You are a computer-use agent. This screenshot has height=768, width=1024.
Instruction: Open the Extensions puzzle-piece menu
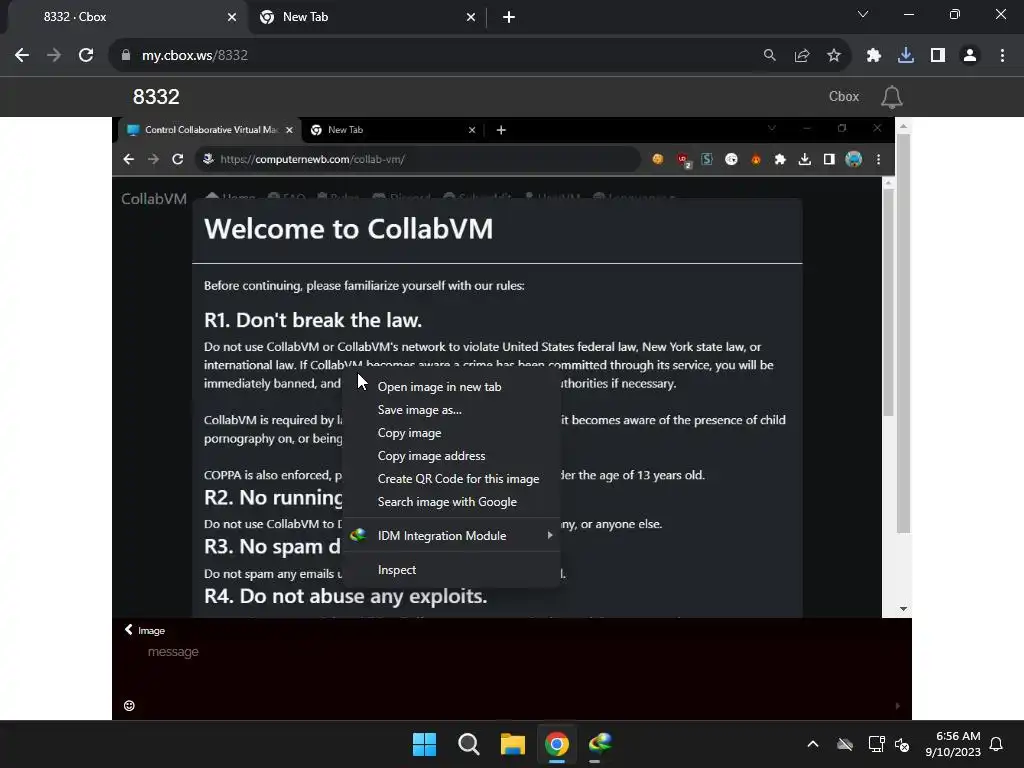tap(874, 56)
